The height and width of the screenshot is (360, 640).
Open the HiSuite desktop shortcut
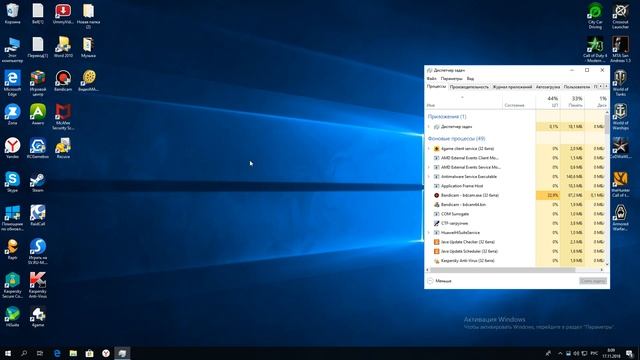coord(12,316)
